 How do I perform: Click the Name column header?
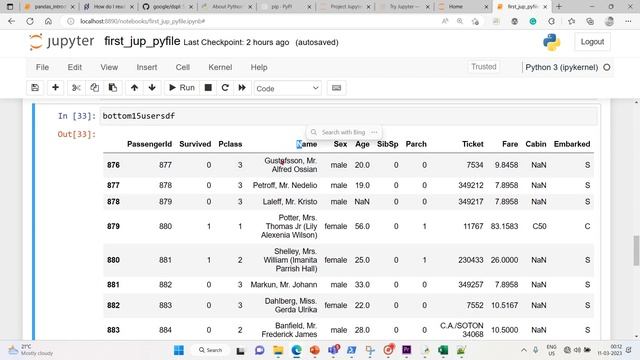pos(307,144)
